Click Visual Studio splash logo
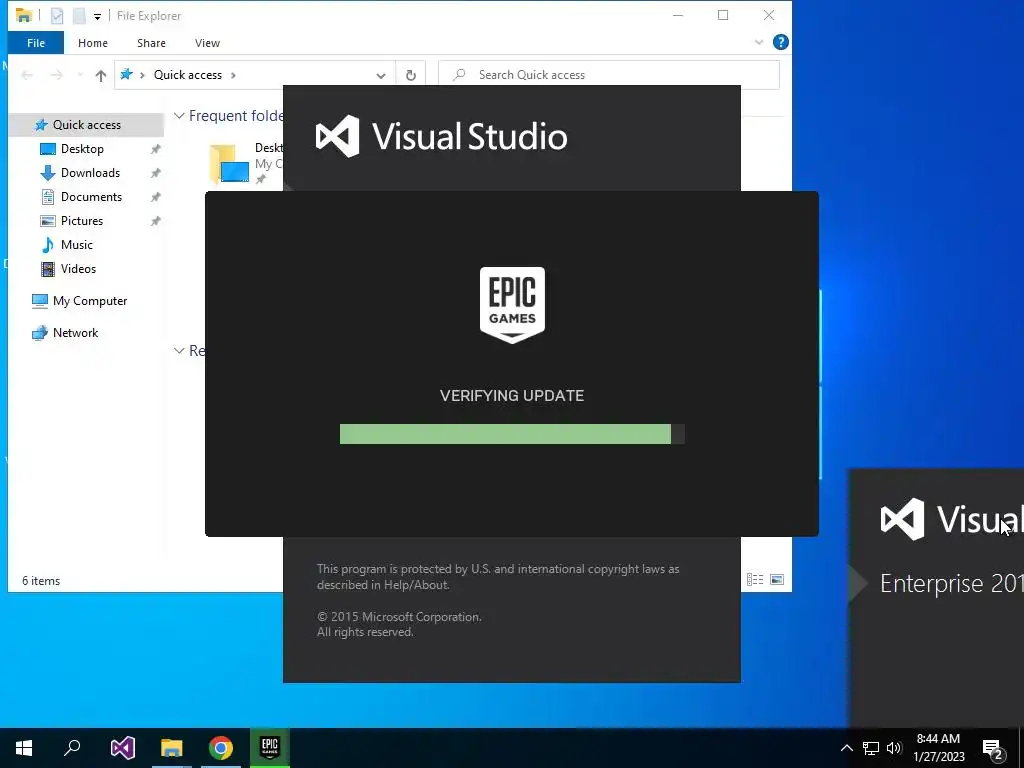The width and height of the screenshot is (1024, 768). [x=441, y=136]
